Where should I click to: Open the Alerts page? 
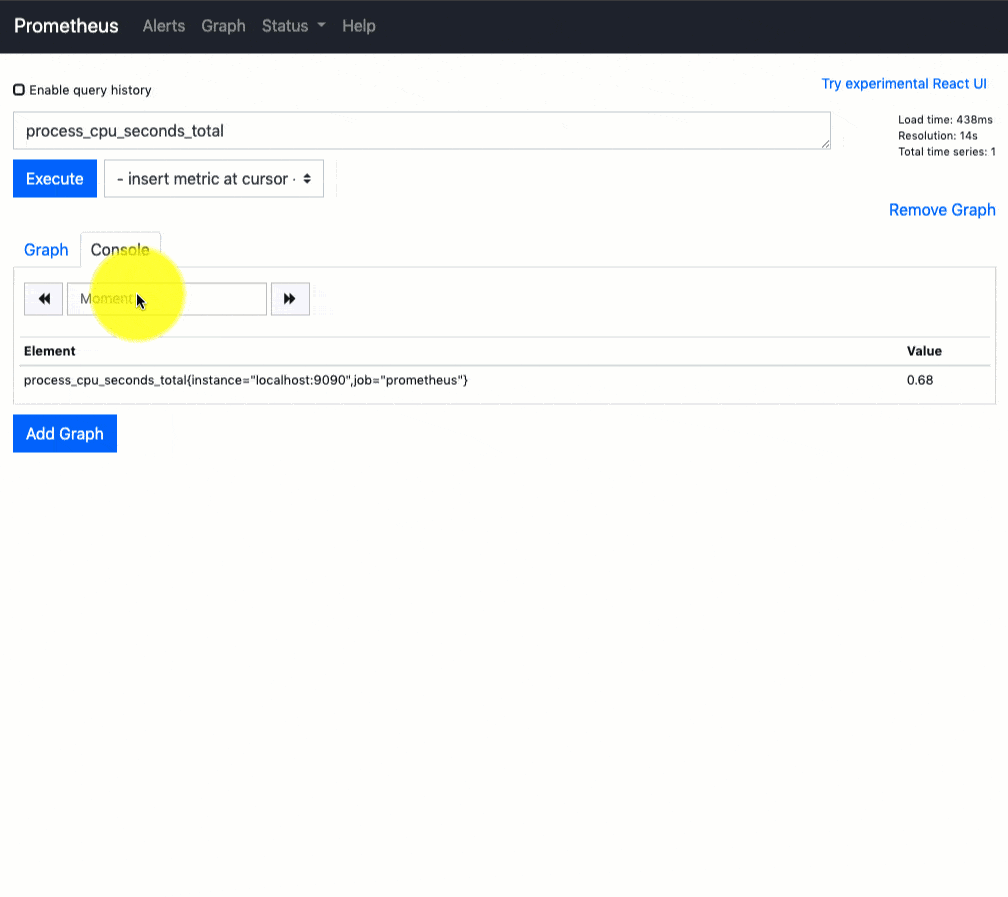[x=163, y=26]
